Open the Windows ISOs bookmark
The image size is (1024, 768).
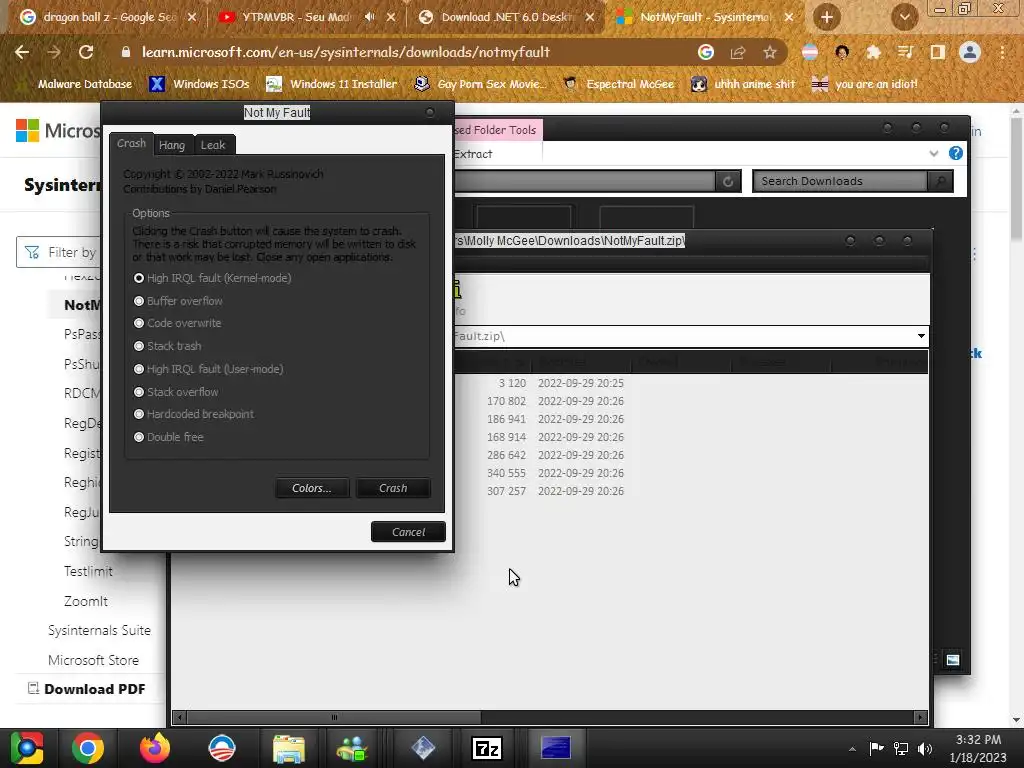(200, 84)
